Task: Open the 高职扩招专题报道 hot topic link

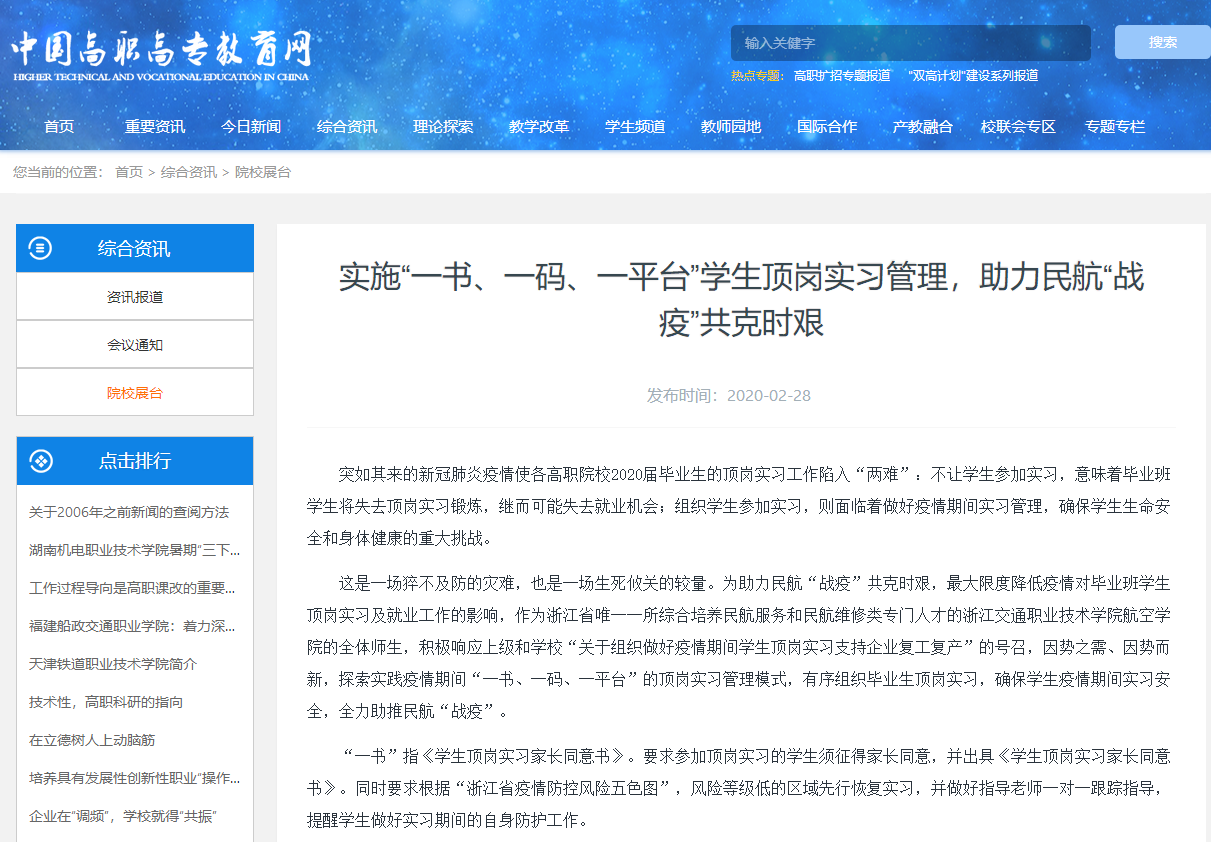Action: tap(842, 75)
